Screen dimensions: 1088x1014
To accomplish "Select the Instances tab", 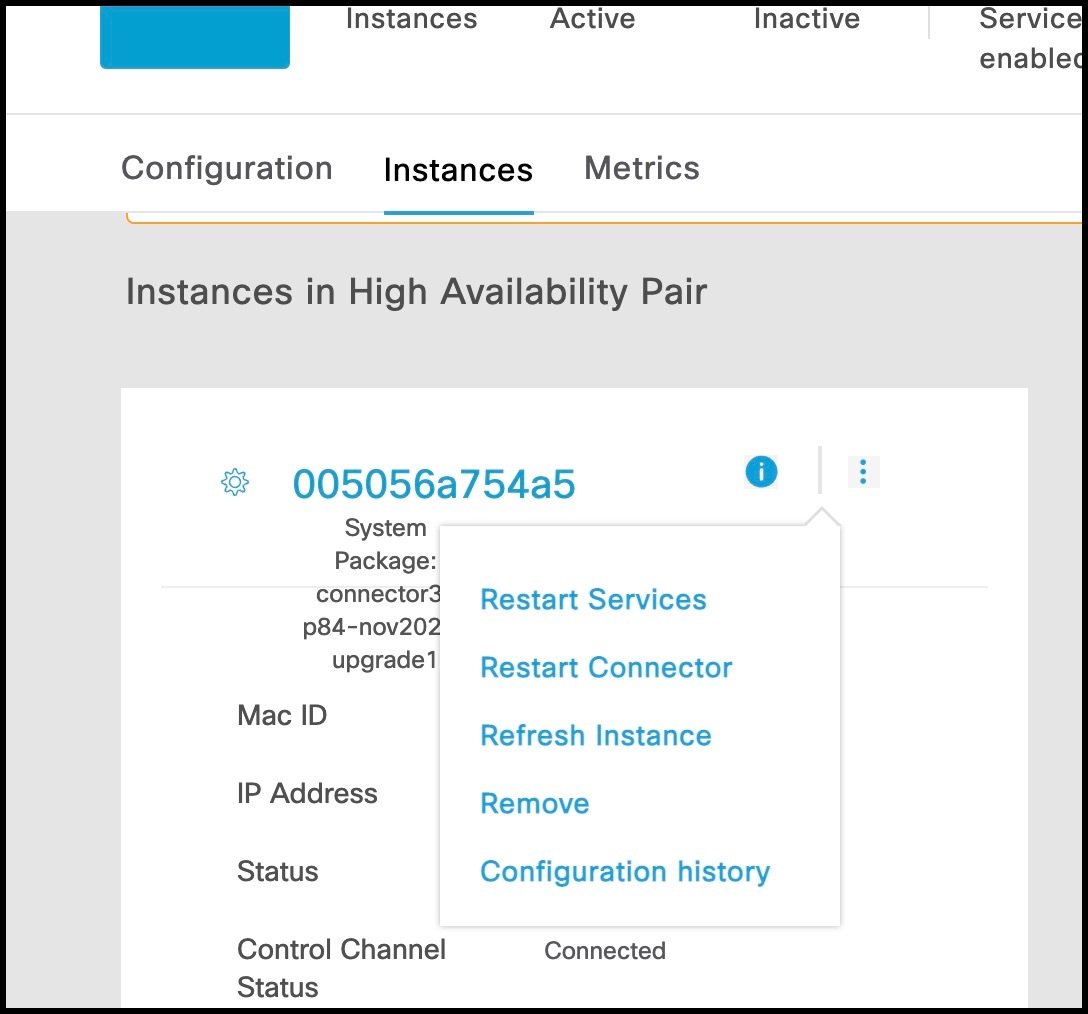I will click(x=458, y=170).
